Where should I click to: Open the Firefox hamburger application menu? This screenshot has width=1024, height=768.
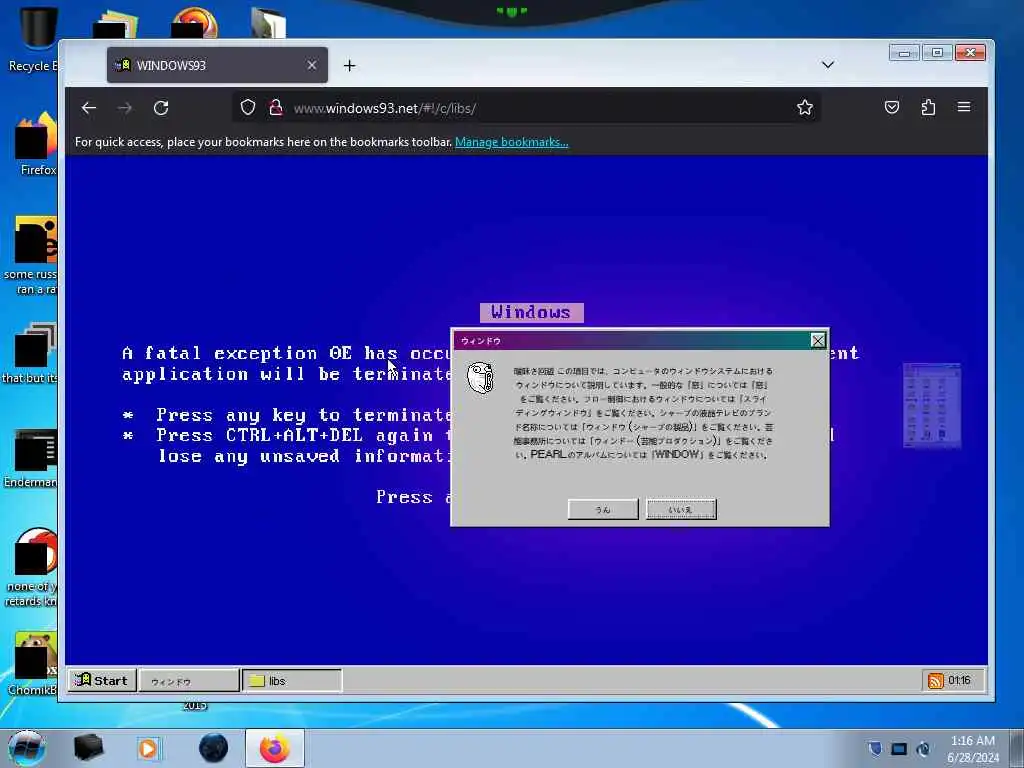[964, 107]
